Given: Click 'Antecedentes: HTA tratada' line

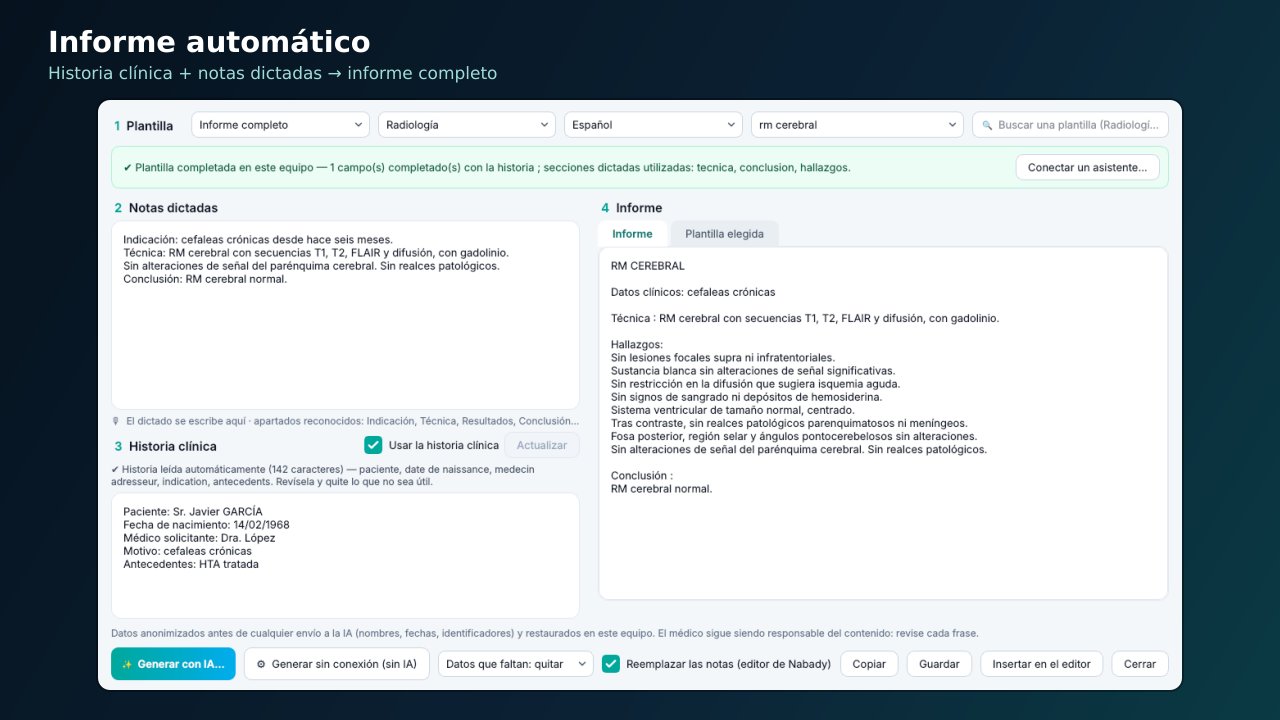Looking at the screenshot, I should (x=191, y=564).
